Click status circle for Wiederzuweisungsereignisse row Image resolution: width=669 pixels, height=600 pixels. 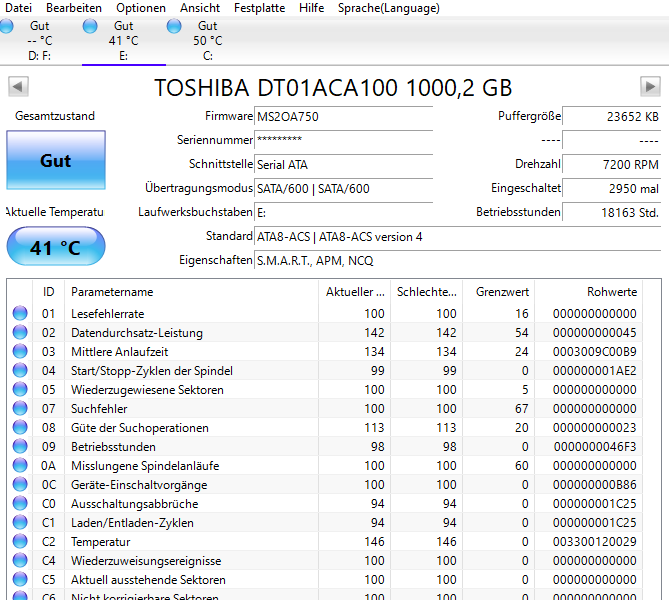pos(20,560)
